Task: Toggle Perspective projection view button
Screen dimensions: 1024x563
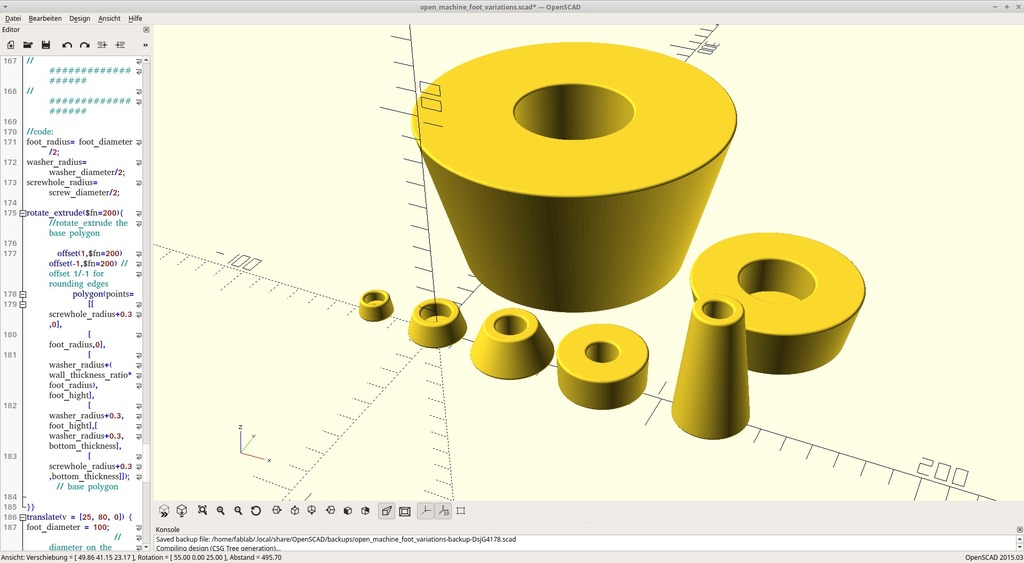Action: tap(386, 511)
